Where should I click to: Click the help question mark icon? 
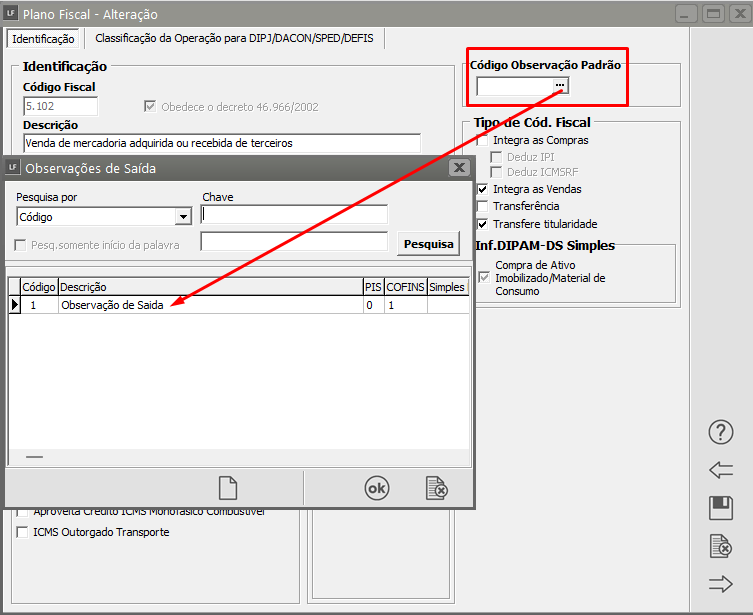pos(721,432)
